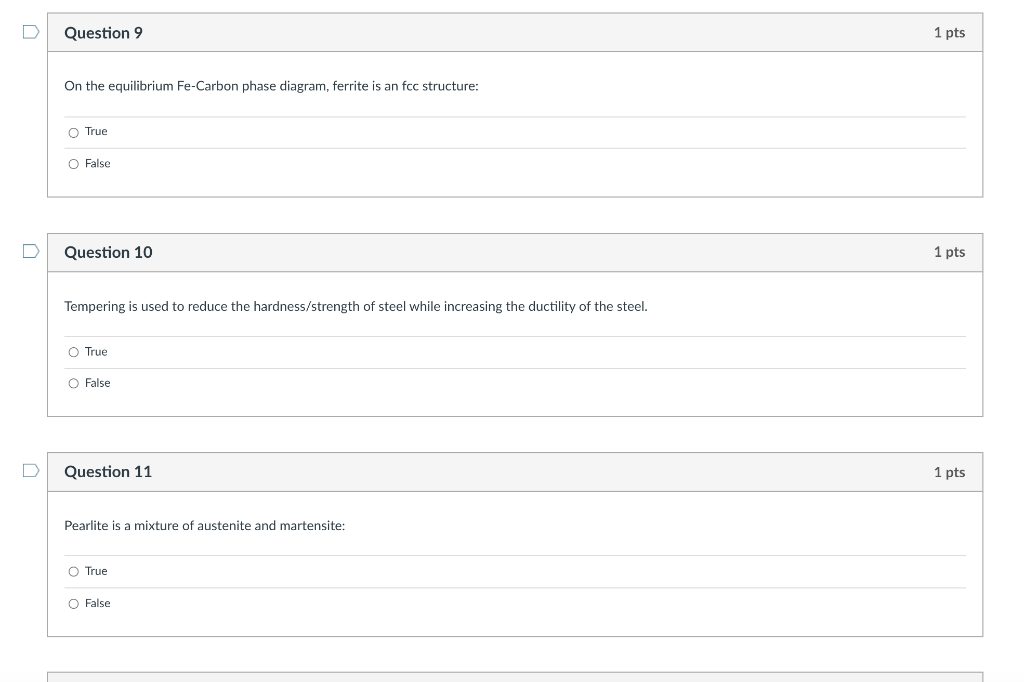Select the False radio button for Question 9
This screenshot has width=1024, height=682.
(x=74, y=164)
